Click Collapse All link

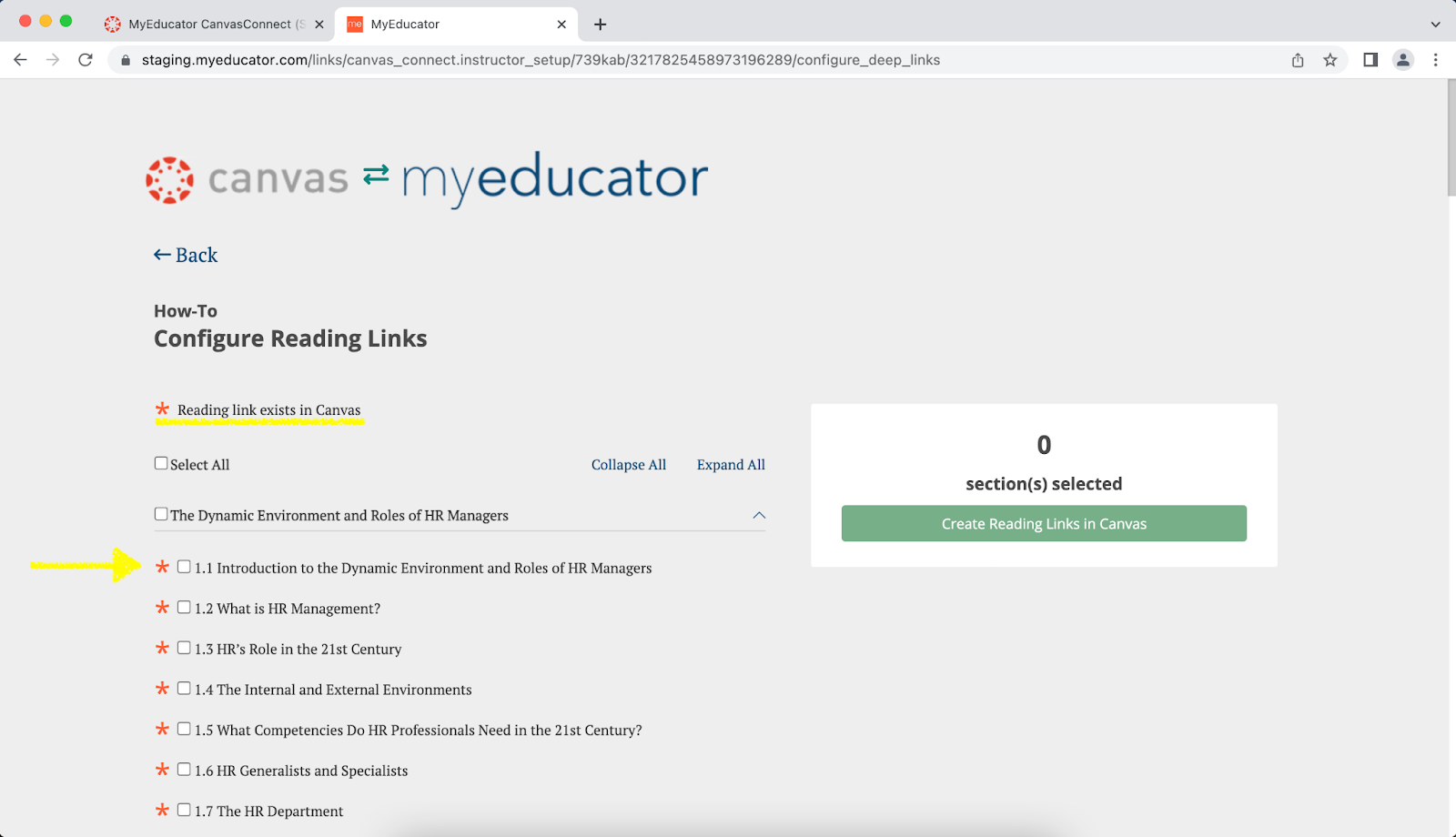click(629, 465)
